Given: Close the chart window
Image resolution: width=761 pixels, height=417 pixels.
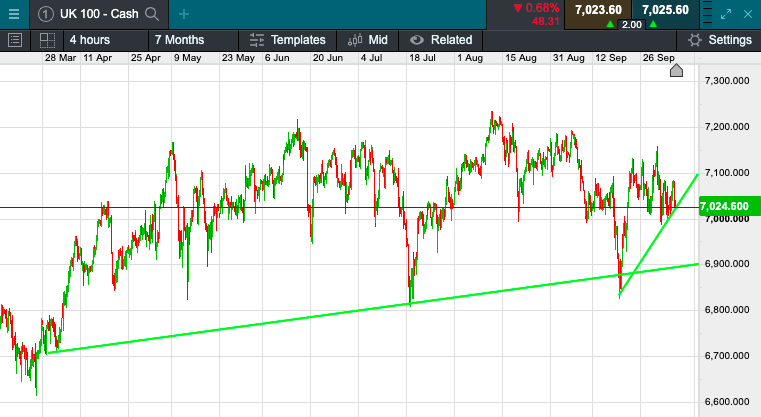Looking at the screenshot, I should click(x=749, y=13).
